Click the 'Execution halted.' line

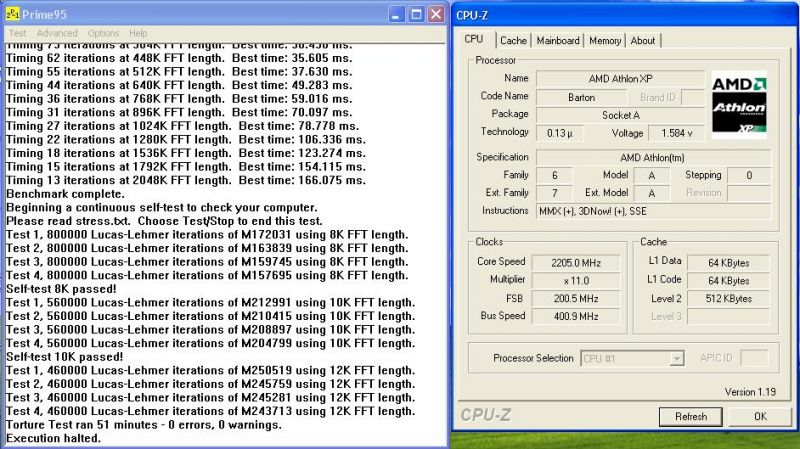click(x=53, y=438)
